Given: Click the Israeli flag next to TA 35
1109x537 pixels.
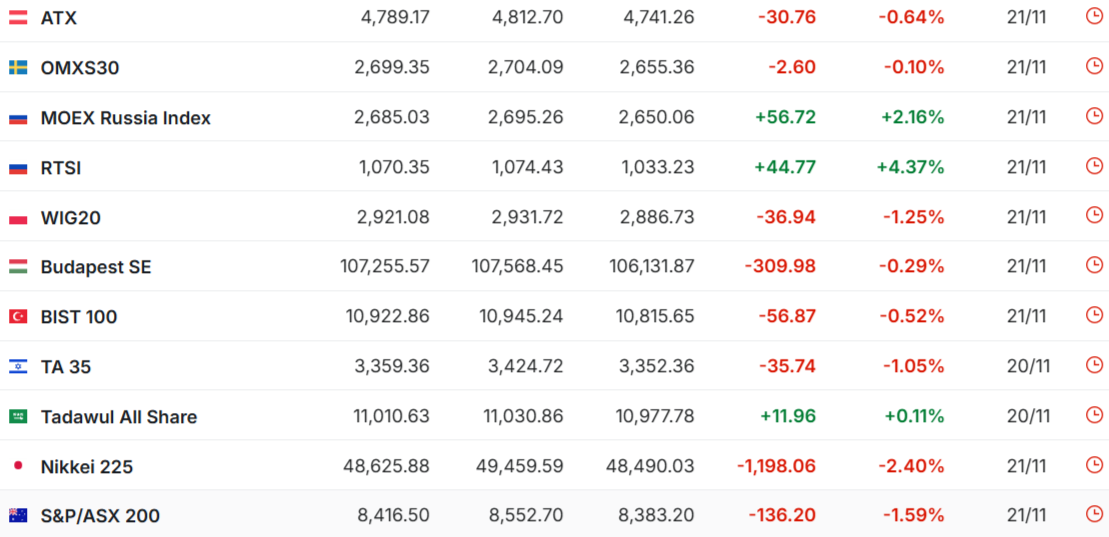Looking at the screenshot, I should pyautogui.click(x=18, y=366).
